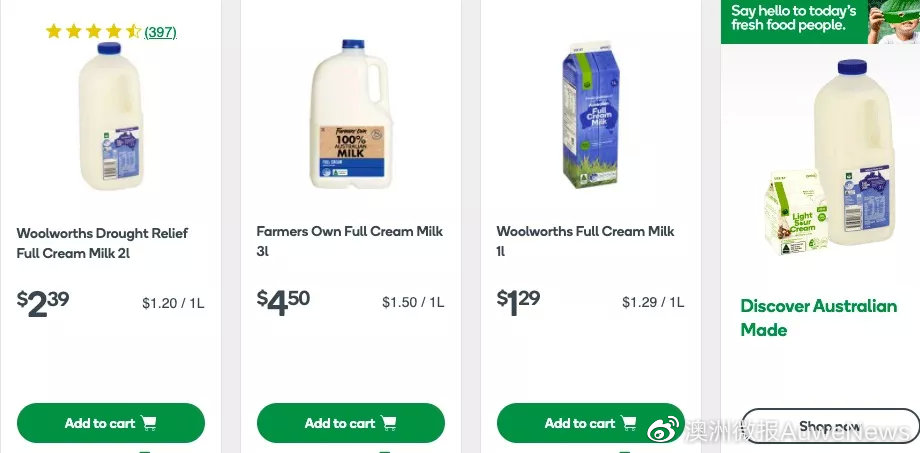Click the Full Cream Milk carton image

(x=589, y=114)
